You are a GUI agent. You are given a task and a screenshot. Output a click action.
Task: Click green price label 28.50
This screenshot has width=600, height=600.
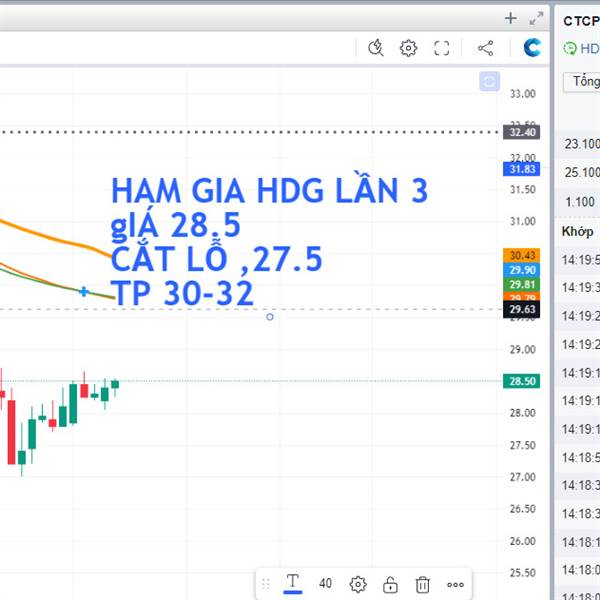[522, 381]
